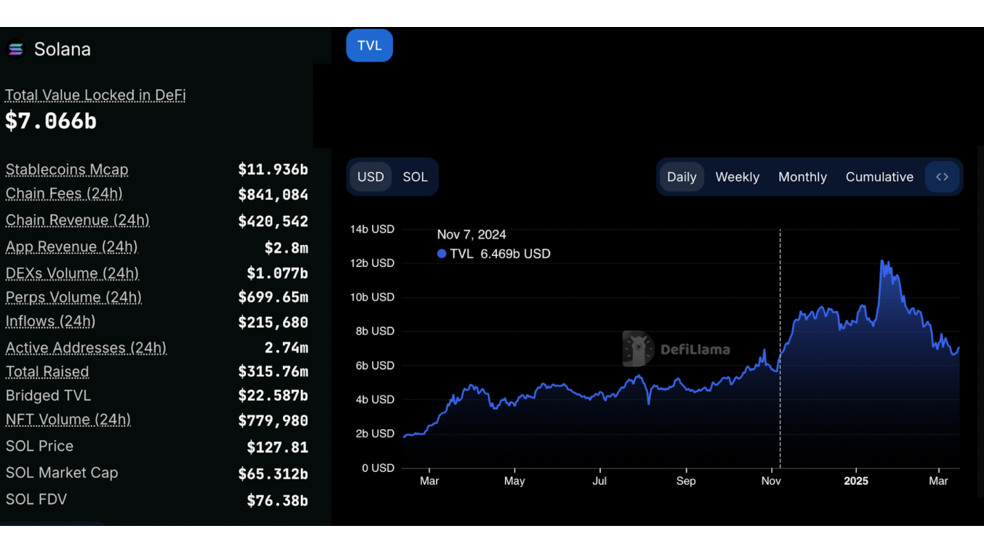Screen dimensions: 984x554
Task: Click the 2.74m active addresses value
Action: click(286, 348)
